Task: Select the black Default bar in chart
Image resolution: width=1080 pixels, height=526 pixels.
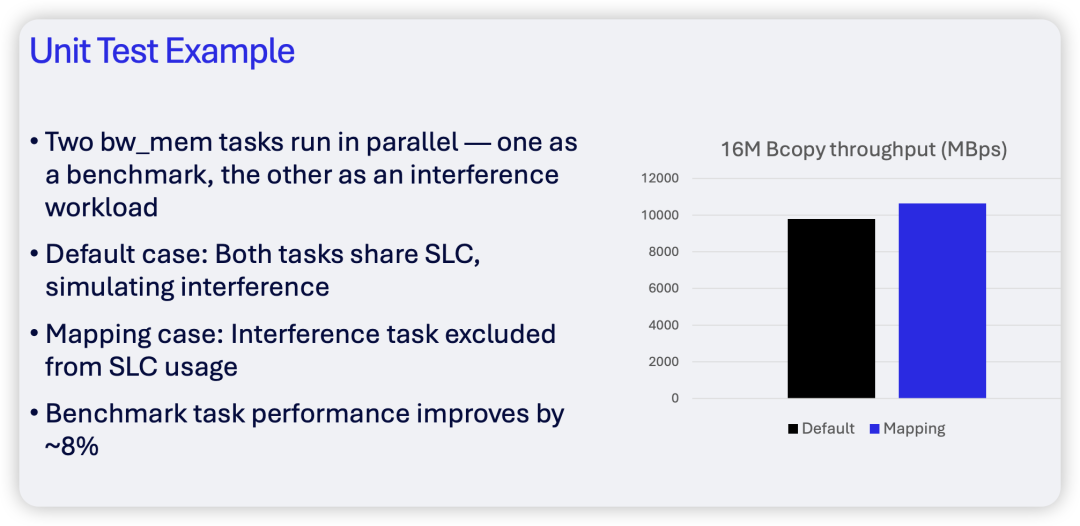Action: [831, 308]
